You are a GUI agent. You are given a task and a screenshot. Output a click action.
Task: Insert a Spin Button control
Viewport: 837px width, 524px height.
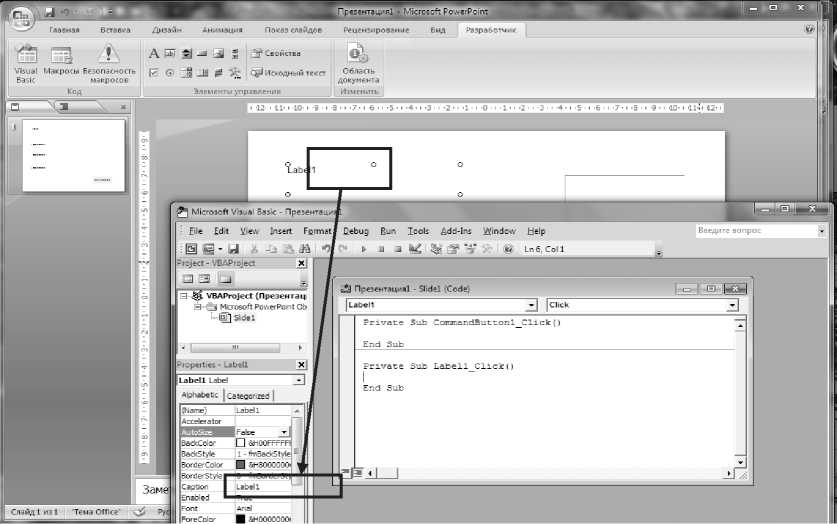click(x=186, y=53)
